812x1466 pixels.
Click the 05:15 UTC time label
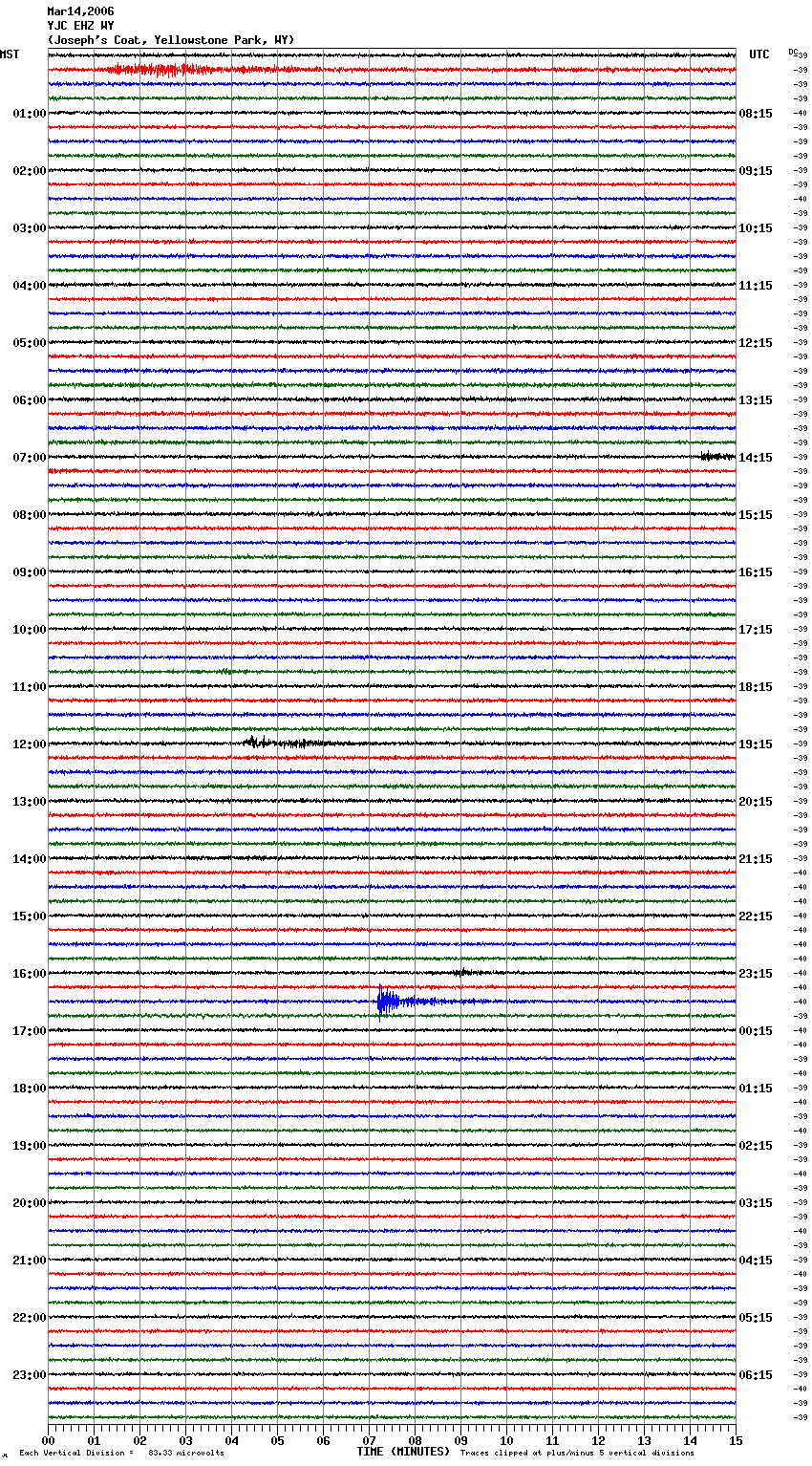click(x=756, y=1318)
